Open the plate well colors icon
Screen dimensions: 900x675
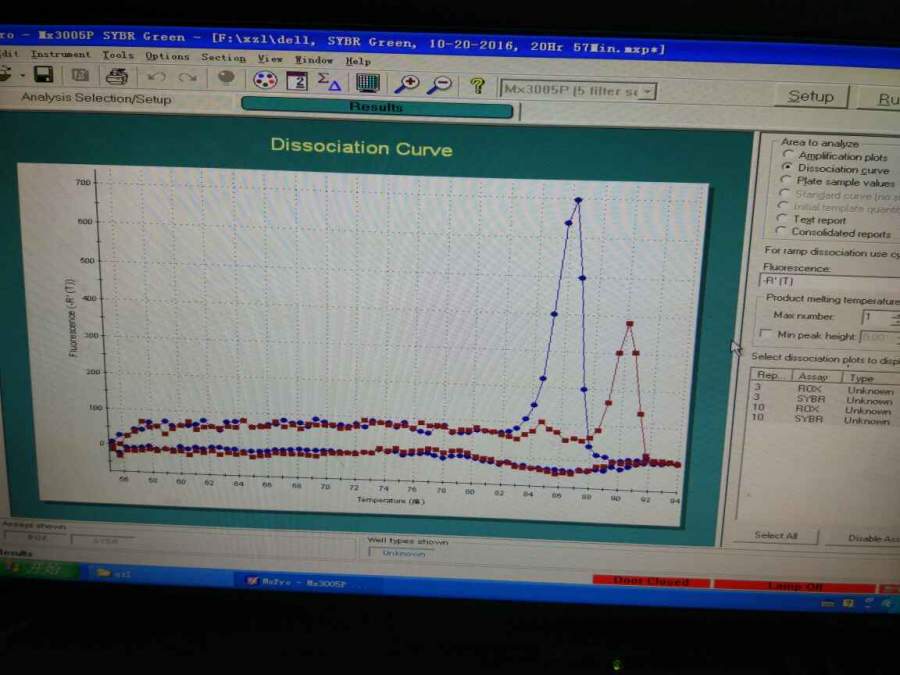point(265,80)
